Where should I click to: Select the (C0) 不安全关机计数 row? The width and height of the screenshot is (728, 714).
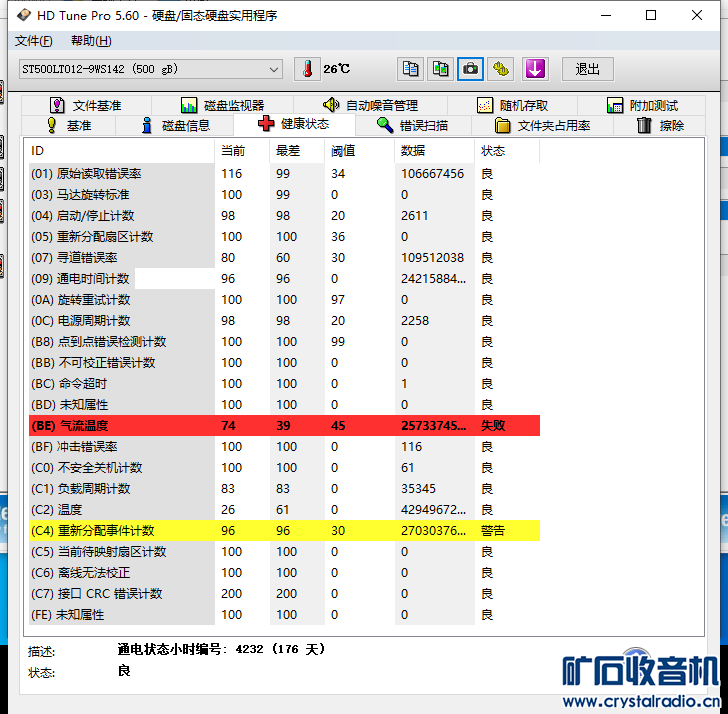pyautogui.click(x=284, y=467)
